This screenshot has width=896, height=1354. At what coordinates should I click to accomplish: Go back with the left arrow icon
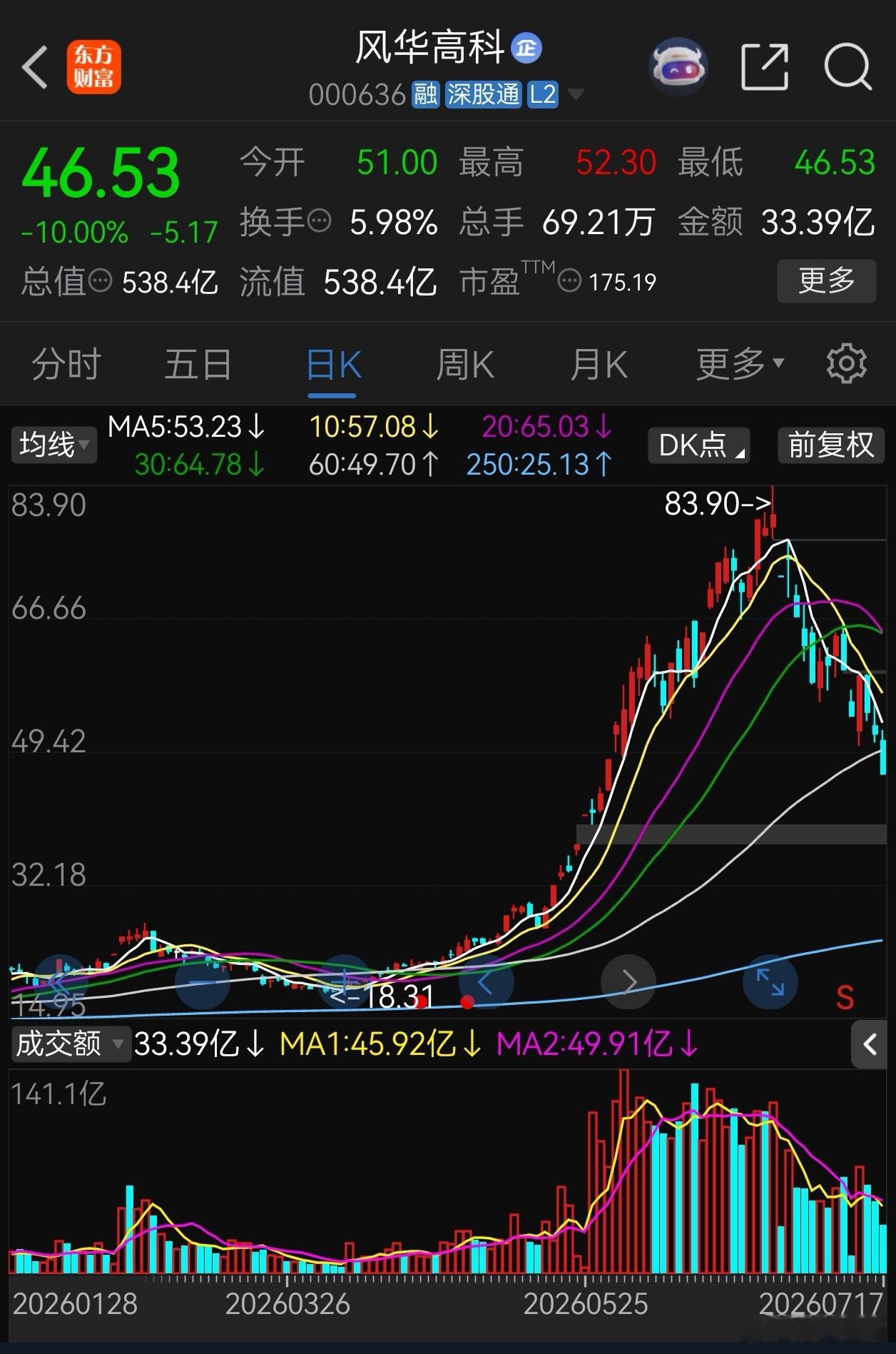pos(35,68)
